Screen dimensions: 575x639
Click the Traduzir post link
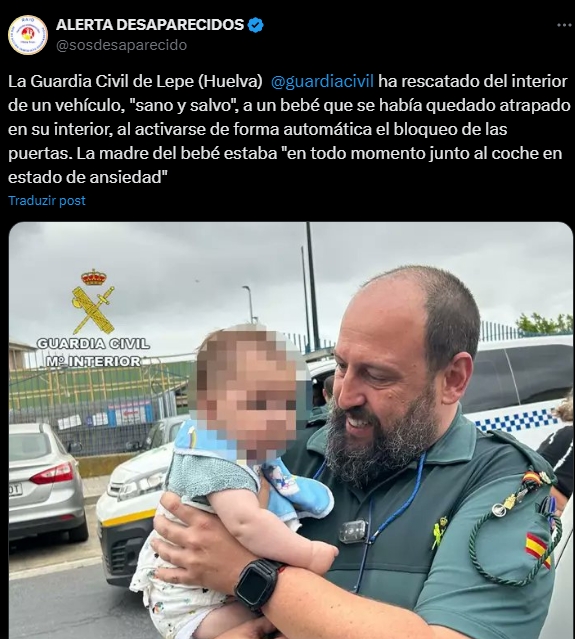pos(47,201)
